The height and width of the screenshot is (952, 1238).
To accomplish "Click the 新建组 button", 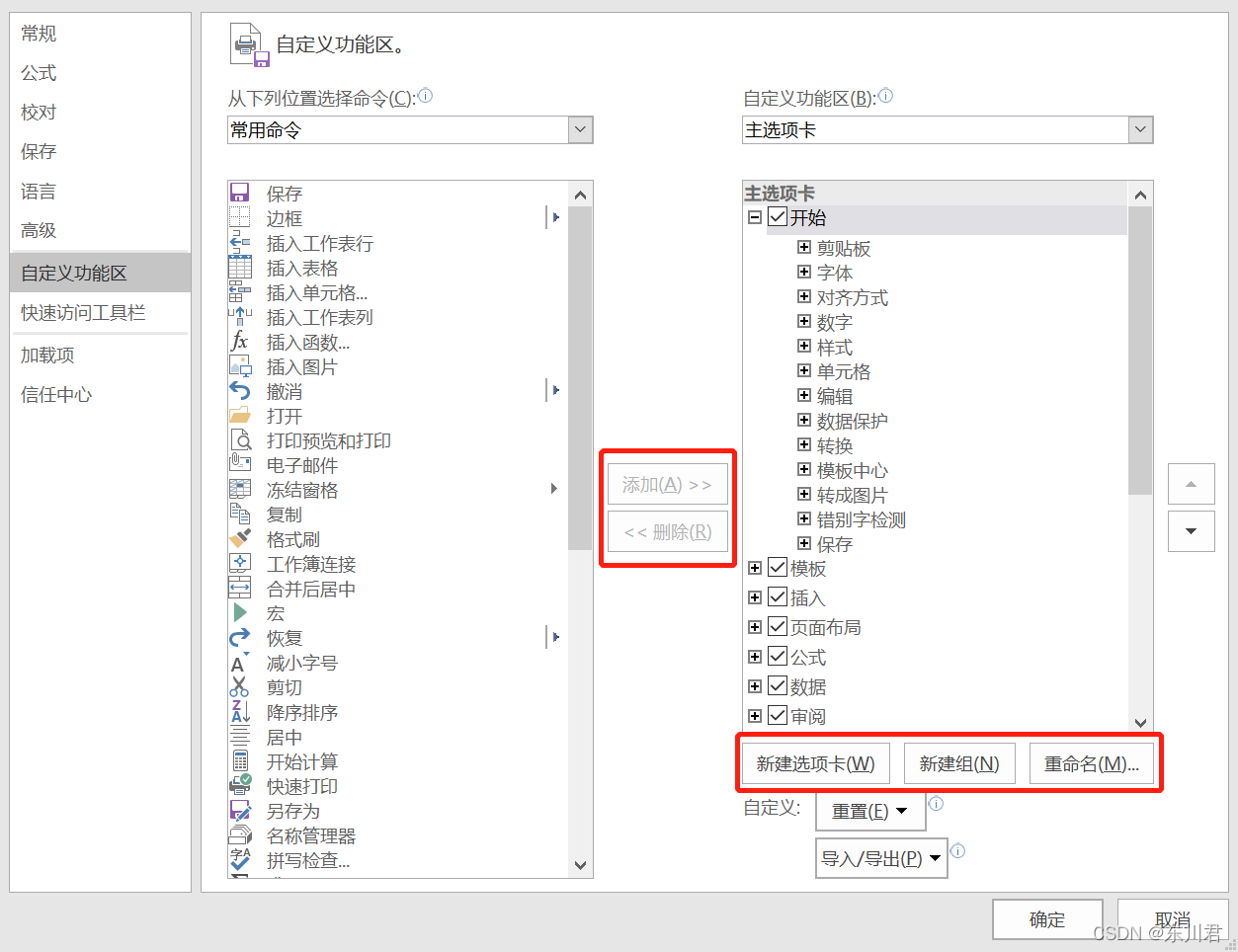I will pyautogui.click(x=959, y=763).
